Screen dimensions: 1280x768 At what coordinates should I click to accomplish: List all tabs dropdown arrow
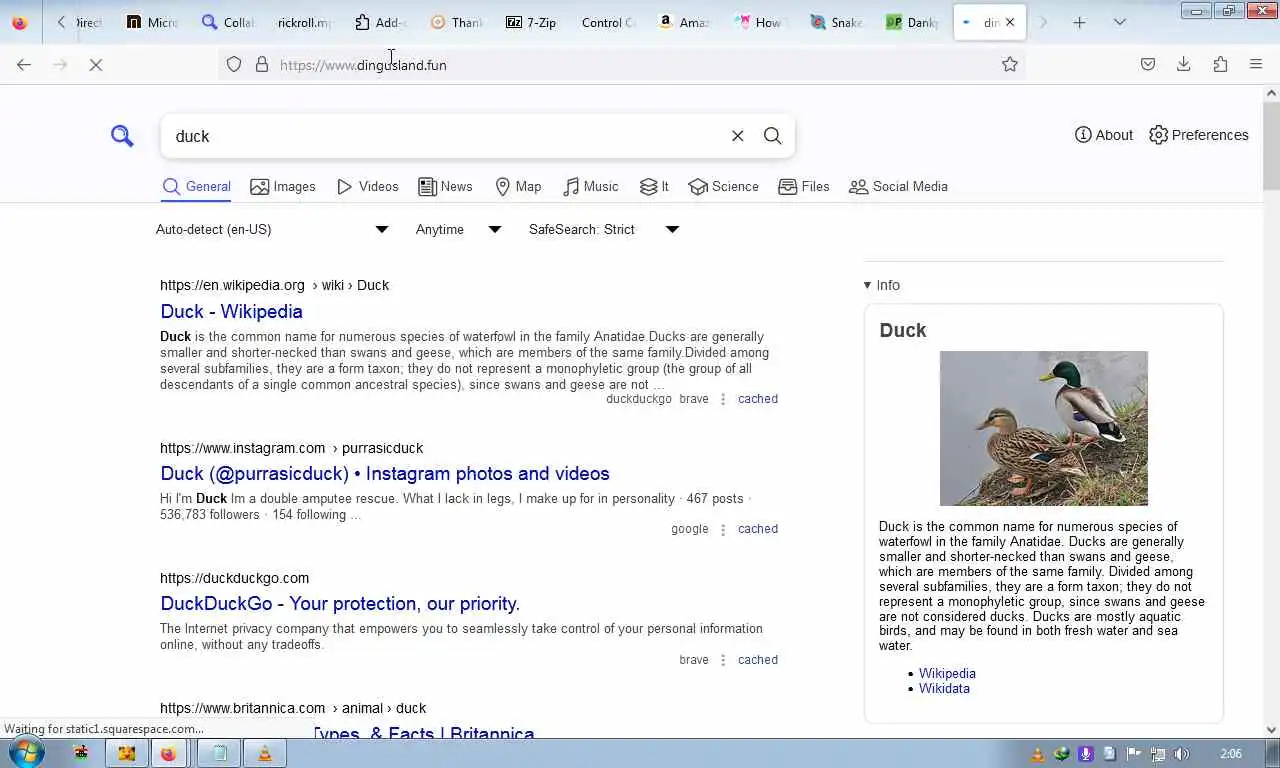coord(1120,22)
